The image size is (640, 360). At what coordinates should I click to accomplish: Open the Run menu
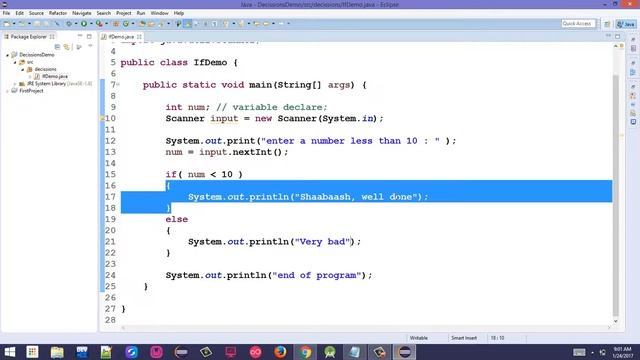coord(140,13)
